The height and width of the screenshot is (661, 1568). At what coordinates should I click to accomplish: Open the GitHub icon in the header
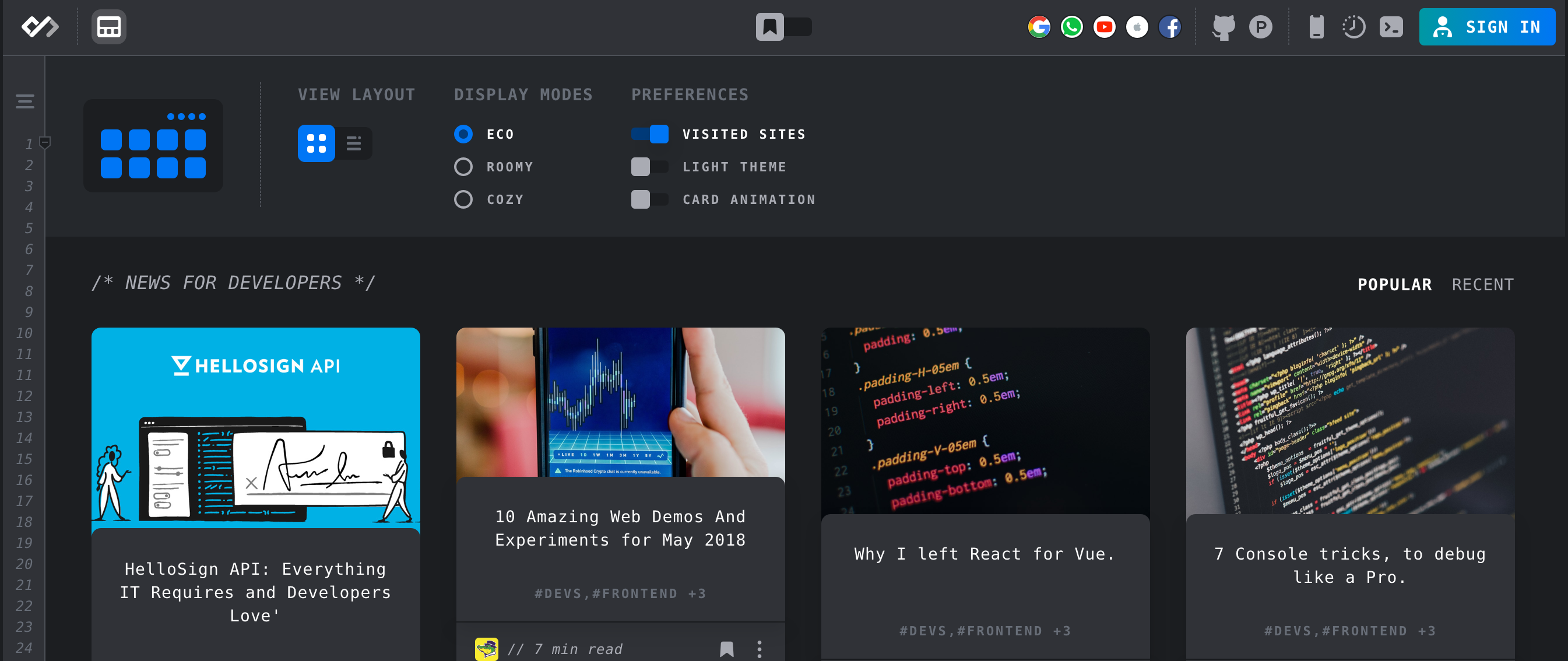coord(1223,27)
